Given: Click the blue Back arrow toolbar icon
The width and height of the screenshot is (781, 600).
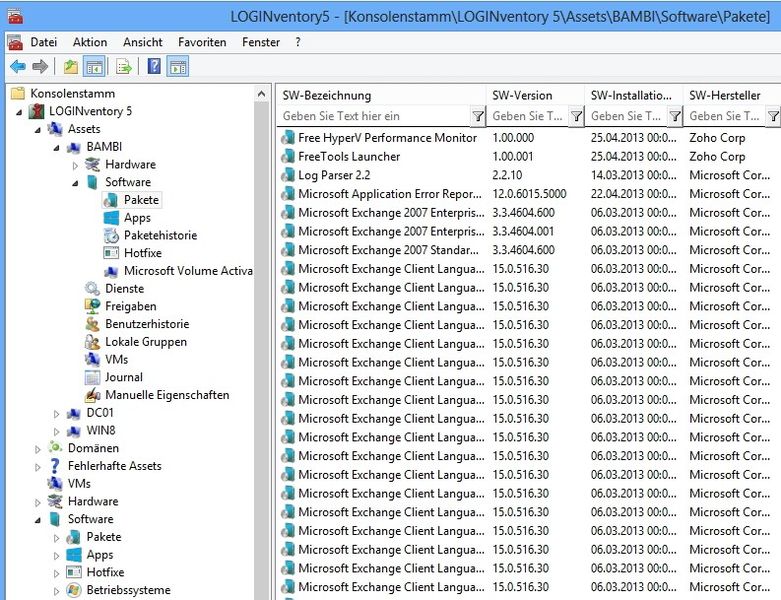Looking at the screenshot, I should pos(17,67).
